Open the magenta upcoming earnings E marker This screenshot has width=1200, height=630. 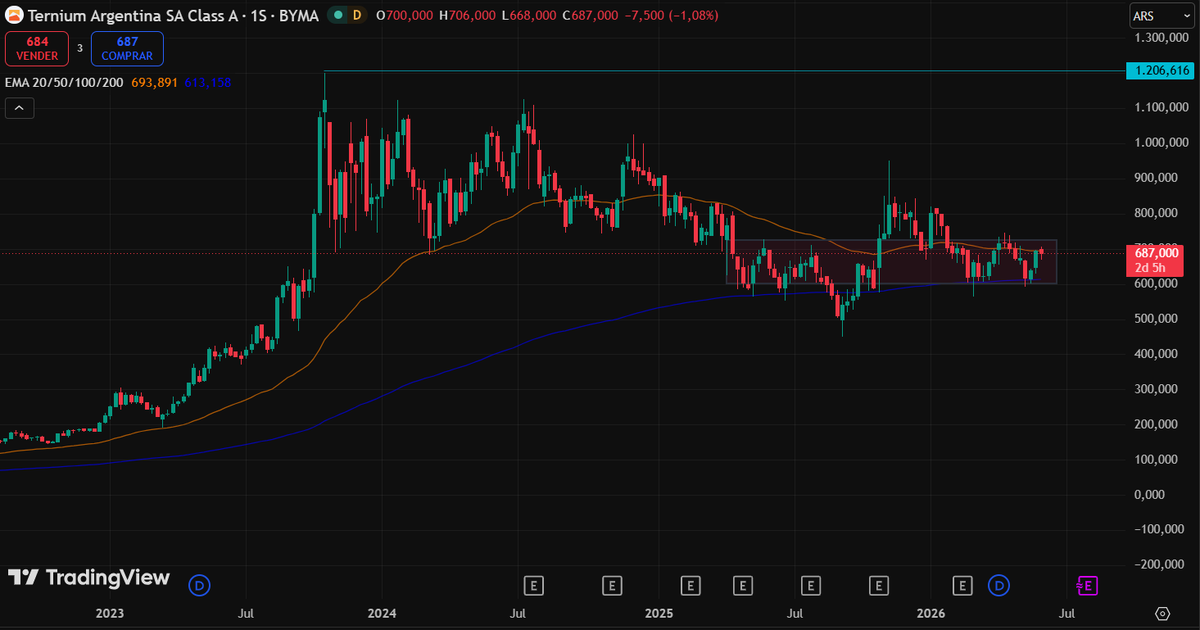pyautogui.click(x=1086, y=584)
